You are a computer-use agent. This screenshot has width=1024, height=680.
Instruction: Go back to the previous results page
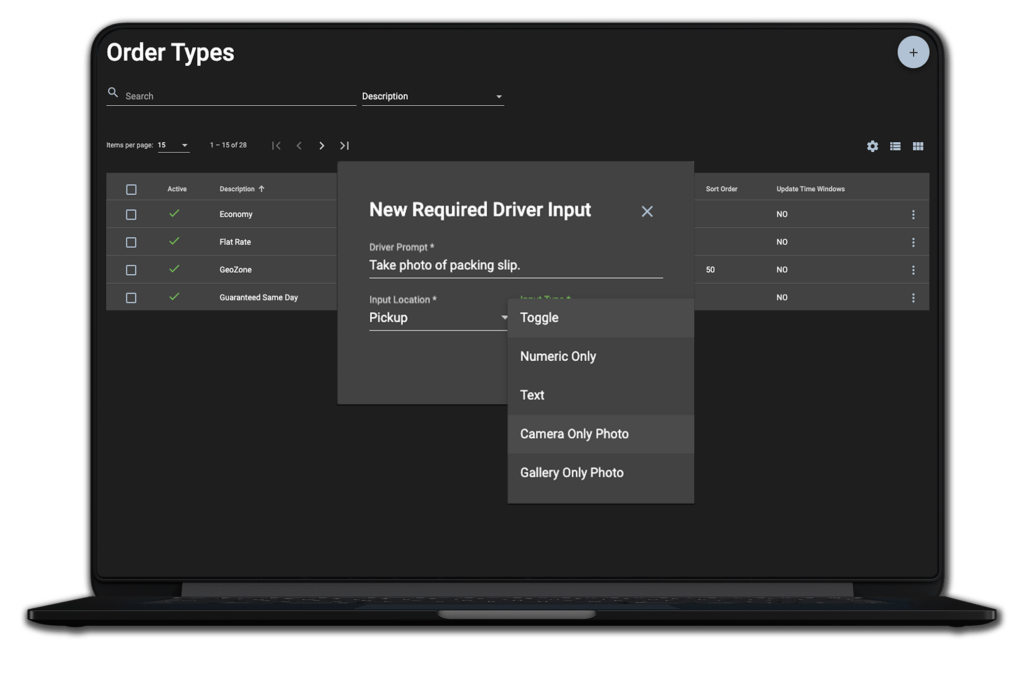point(299,145)
